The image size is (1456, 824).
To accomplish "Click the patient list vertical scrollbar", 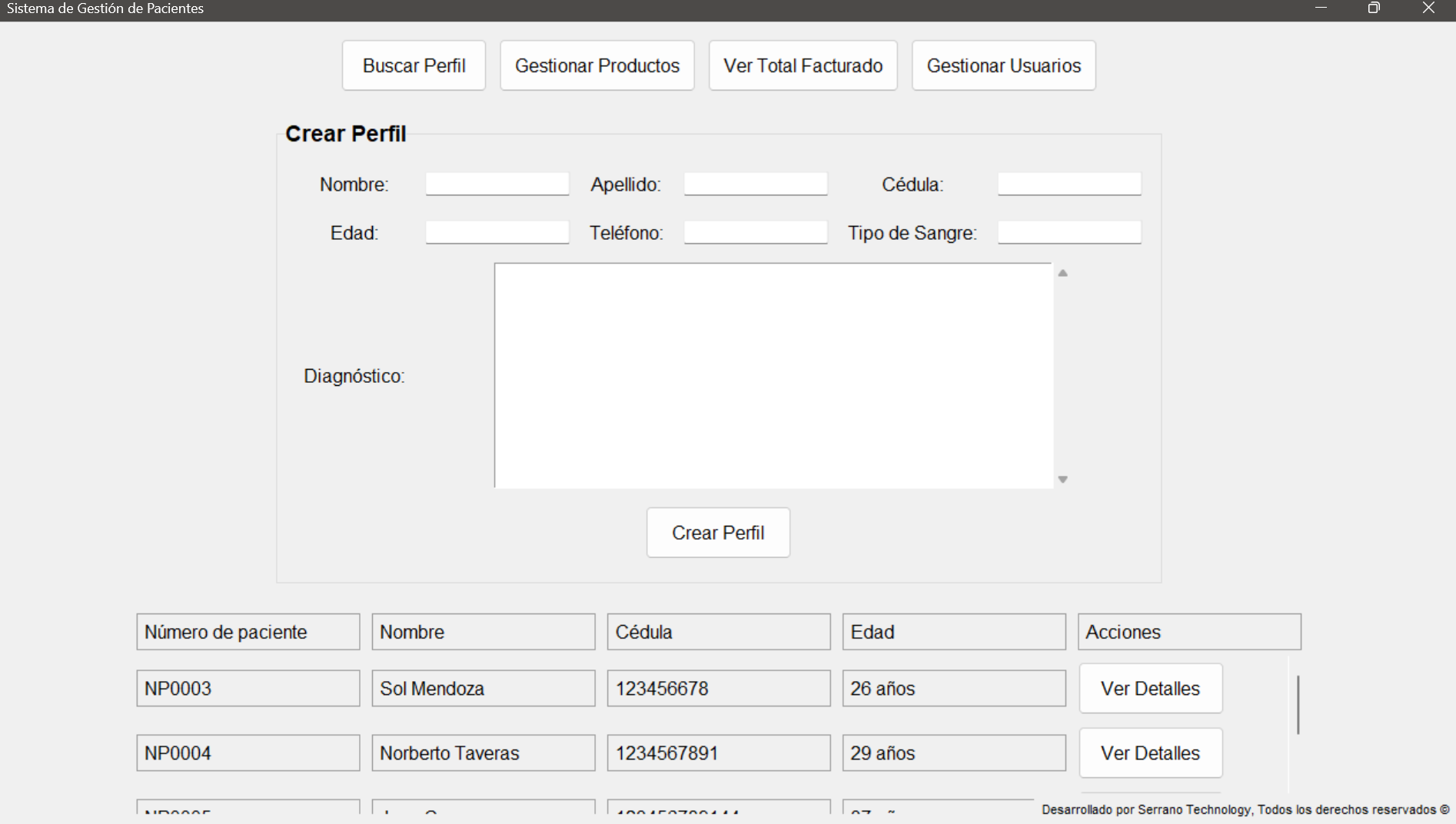I will [x=1298, y=705].
